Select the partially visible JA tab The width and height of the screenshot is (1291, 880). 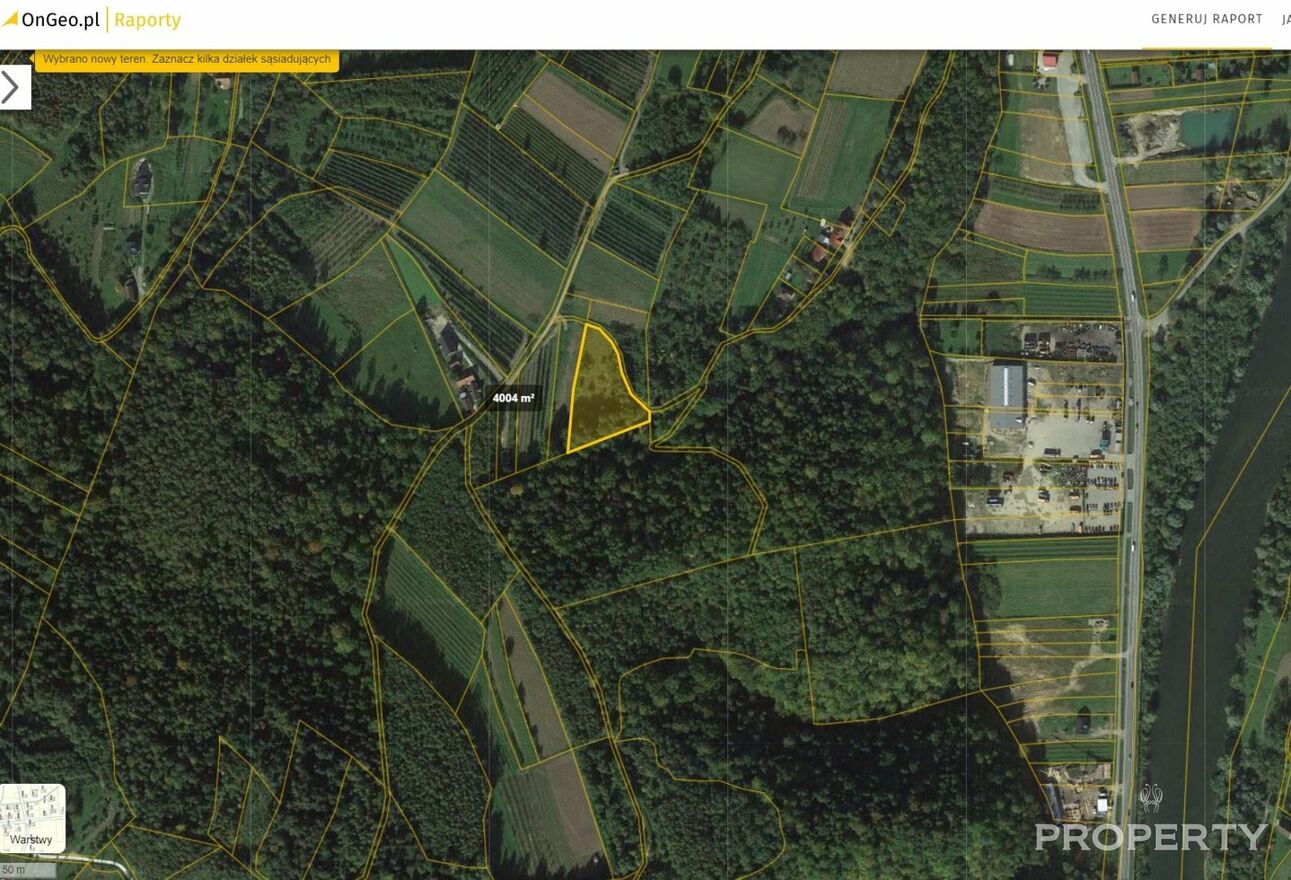coord(1286,19)
